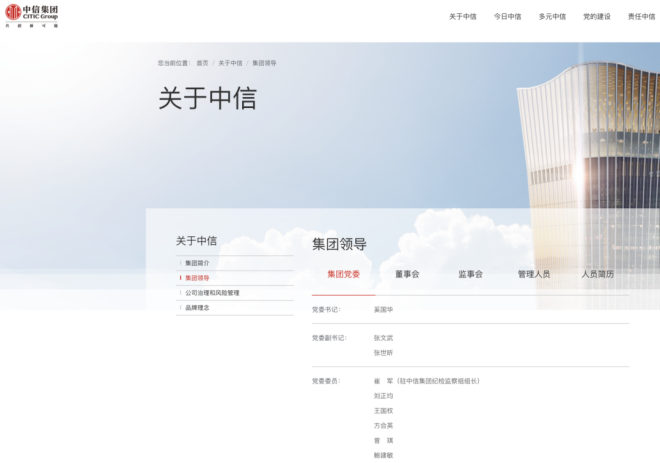
Task: Open the 党的建设 navigation menu
Action: [597, 17]
